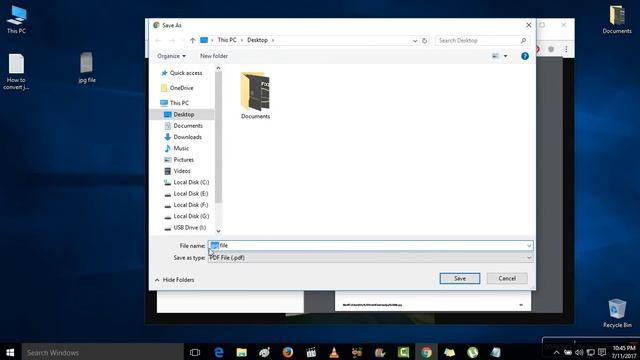Select This PC in navigation pane
640x360 pixels.
(174, 103)
